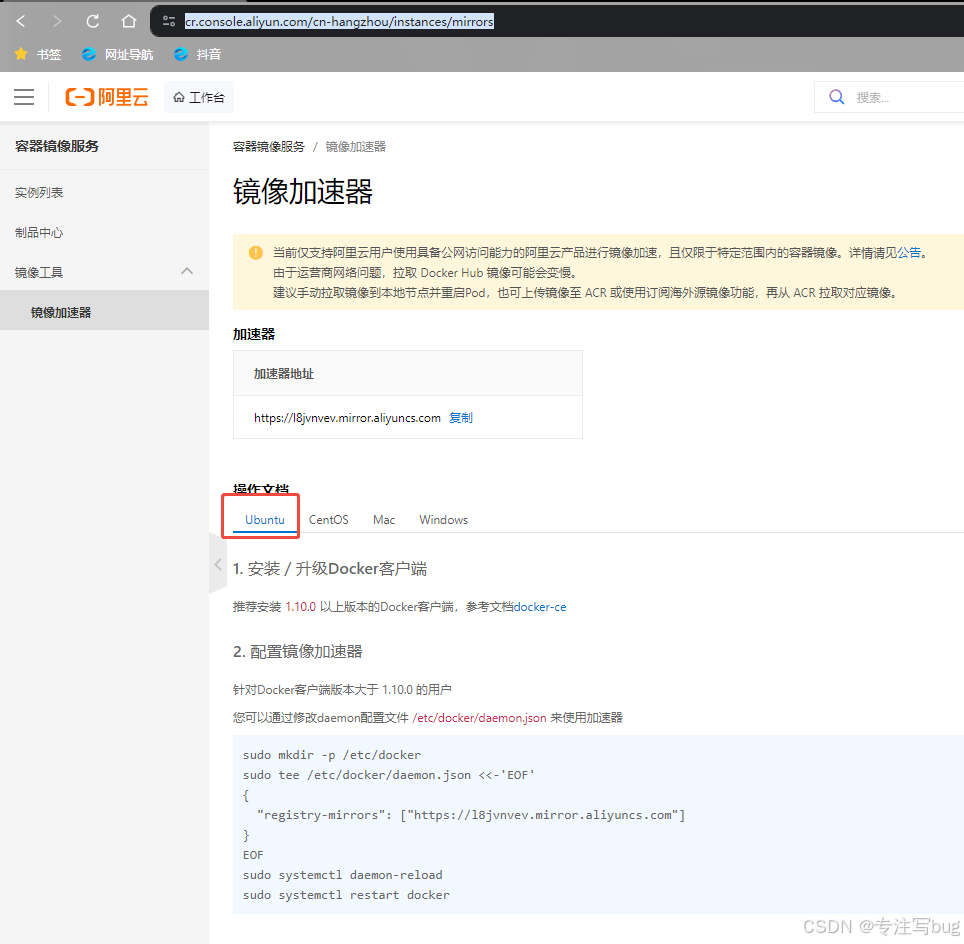
Task: Open site settings icon in address bar
Action: pos(169,22)
